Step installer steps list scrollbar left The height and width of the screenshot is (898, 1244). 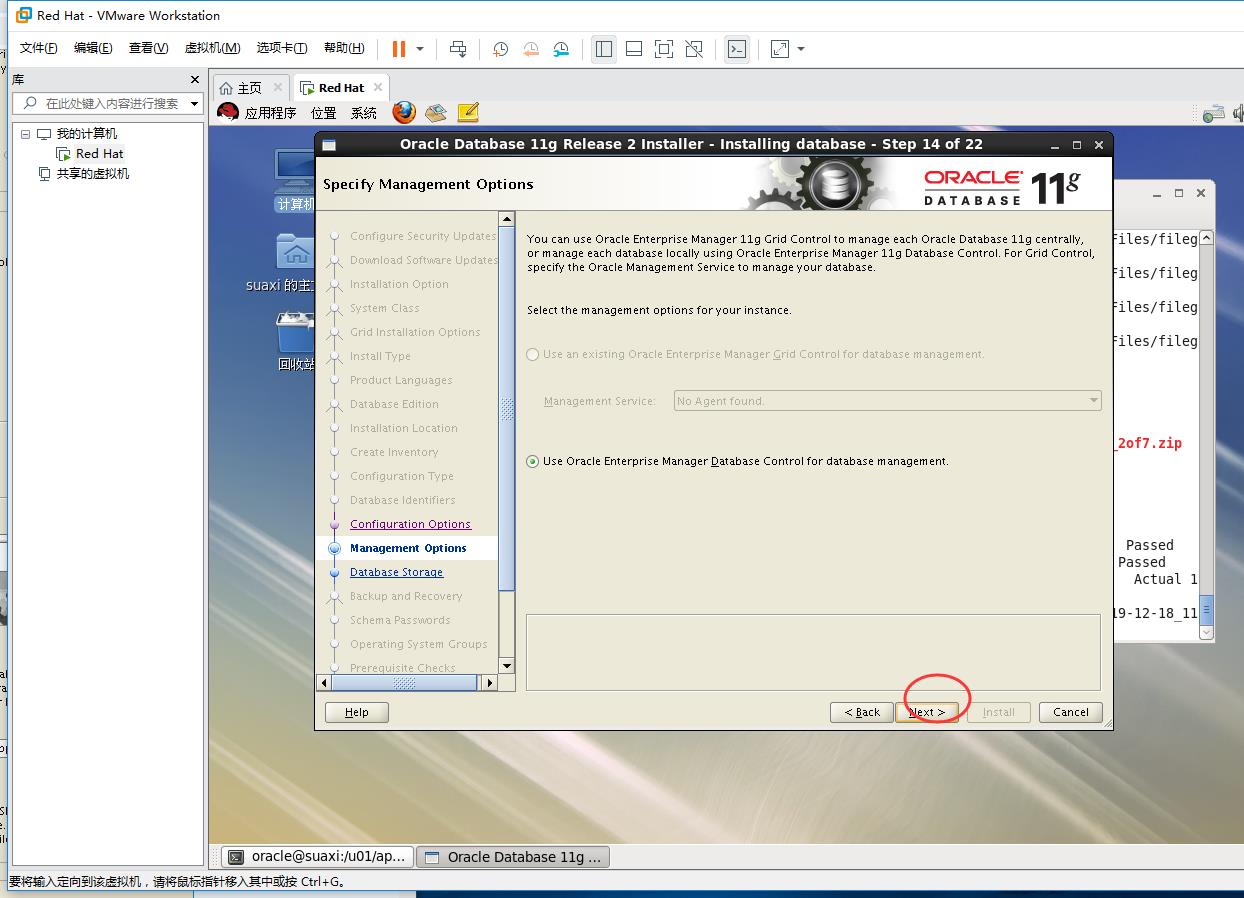point(324,683)
